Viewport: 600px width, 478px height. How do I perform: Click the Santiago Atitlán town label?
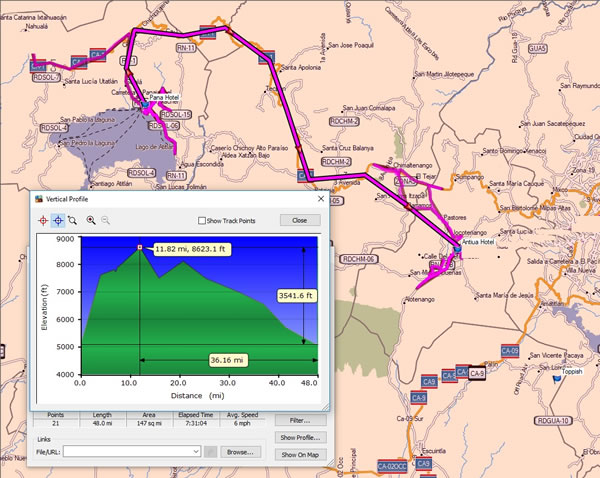click(112, 184)
